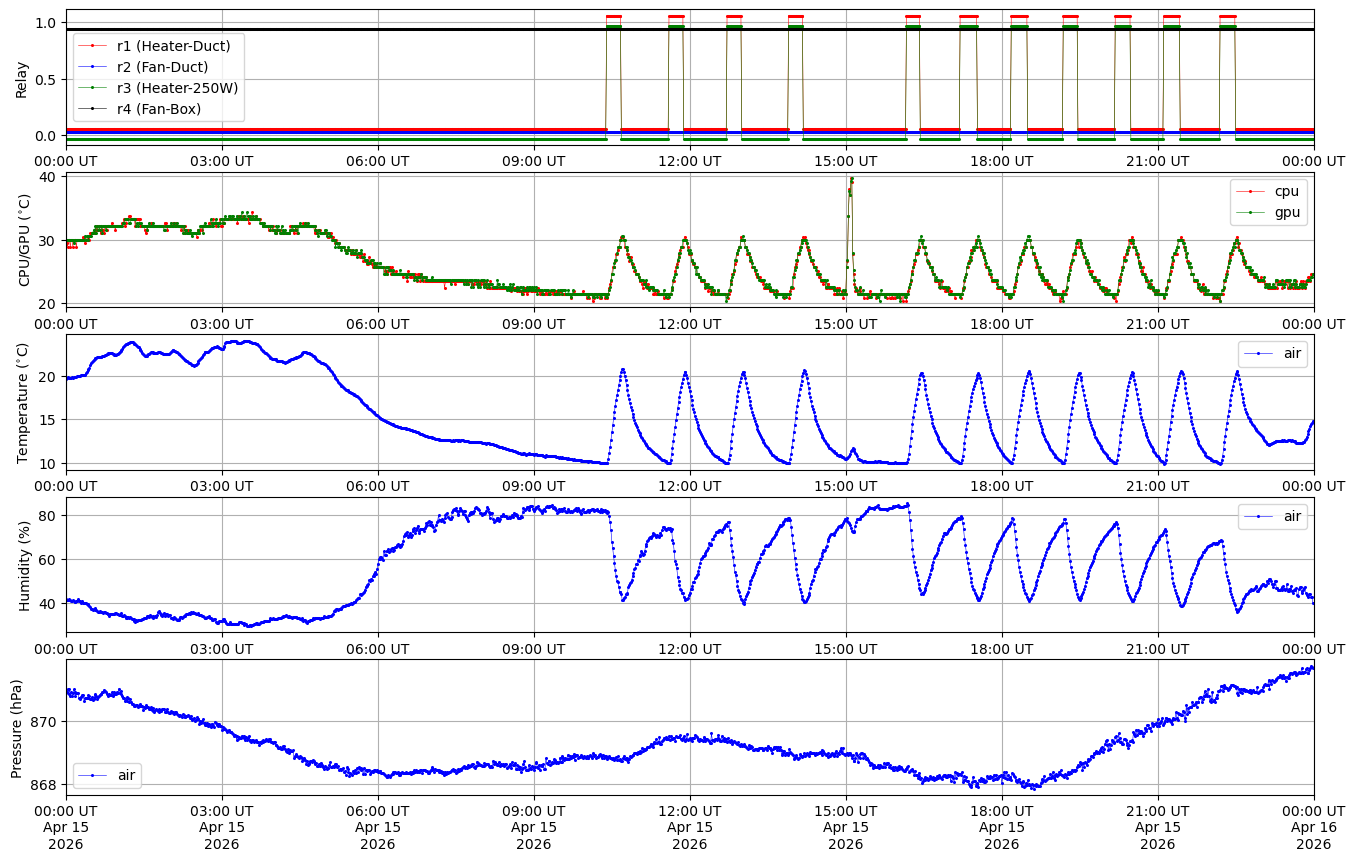The width and height of the screenshot is (1355, 861).
Task: Click the Humidity (%) y-axis label
Action: 25,565
